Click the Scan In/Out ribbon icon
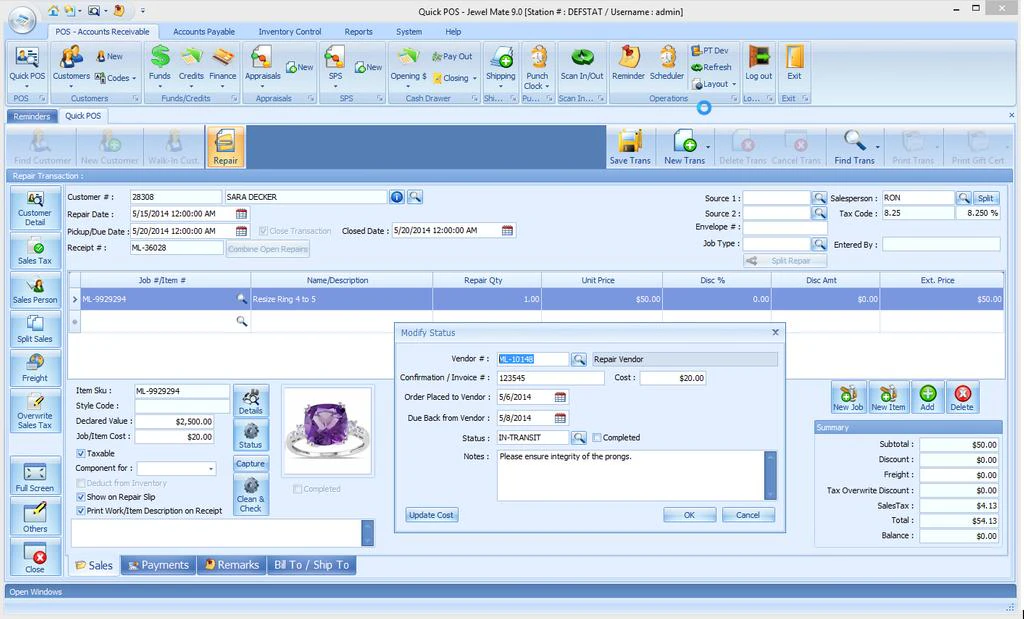This screenshot has width=1024, height=619. tap(580, 62)
